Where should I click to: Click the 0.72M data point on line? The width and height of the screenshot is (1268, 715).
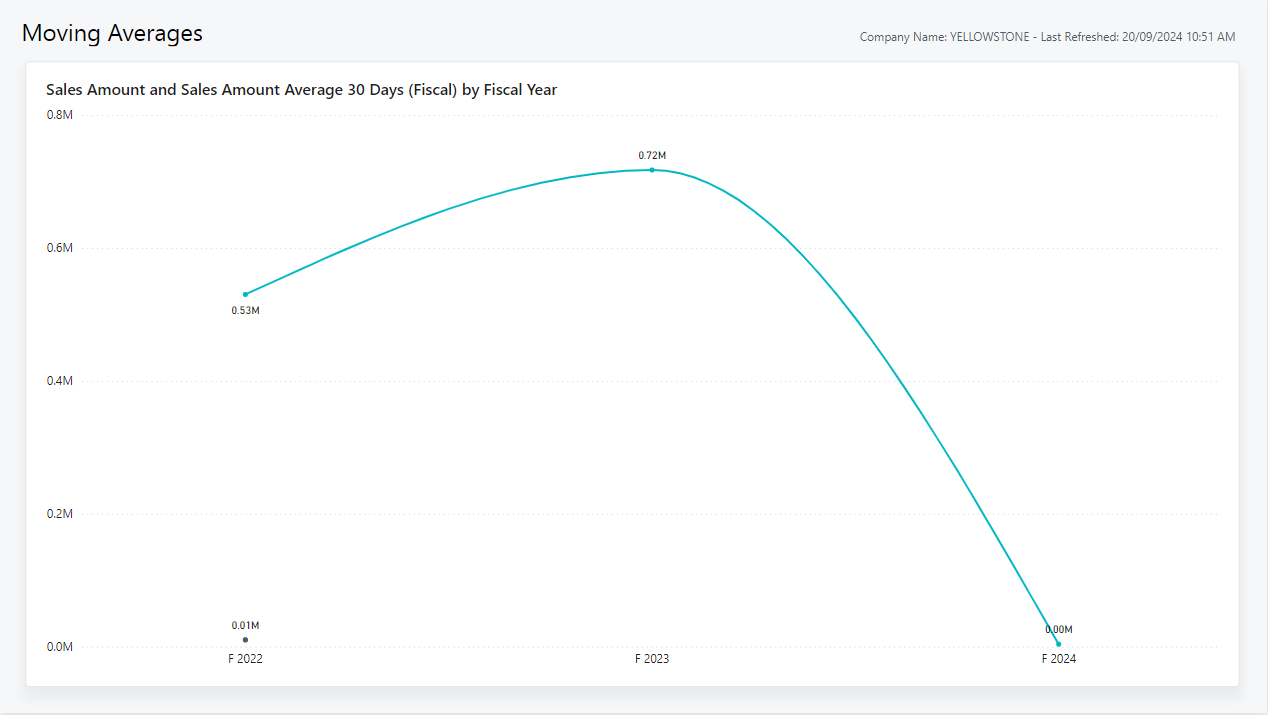tap(652, 170)
